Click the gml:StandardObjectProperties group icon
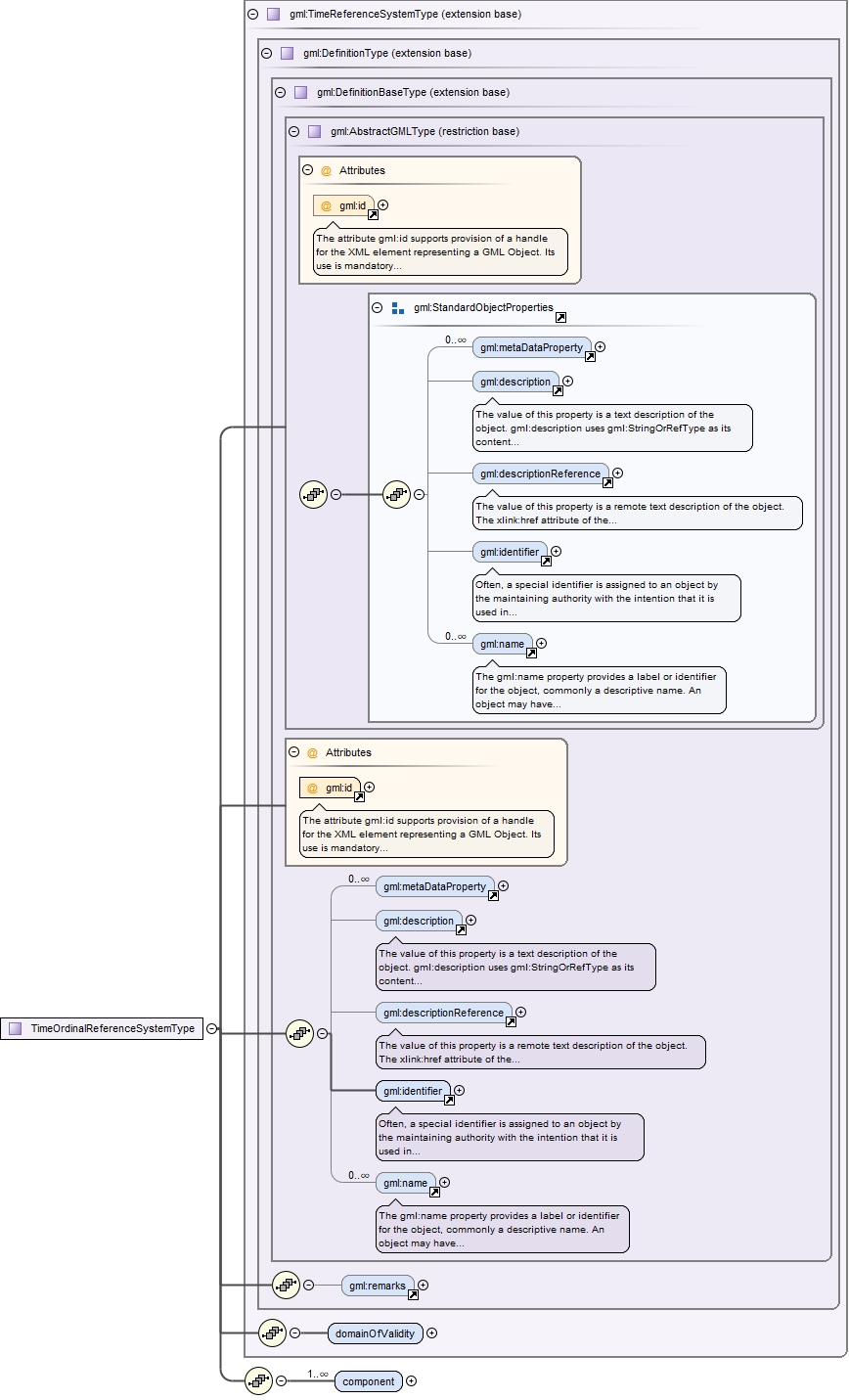Viewport: 849px width, 1400px height. 398,307
